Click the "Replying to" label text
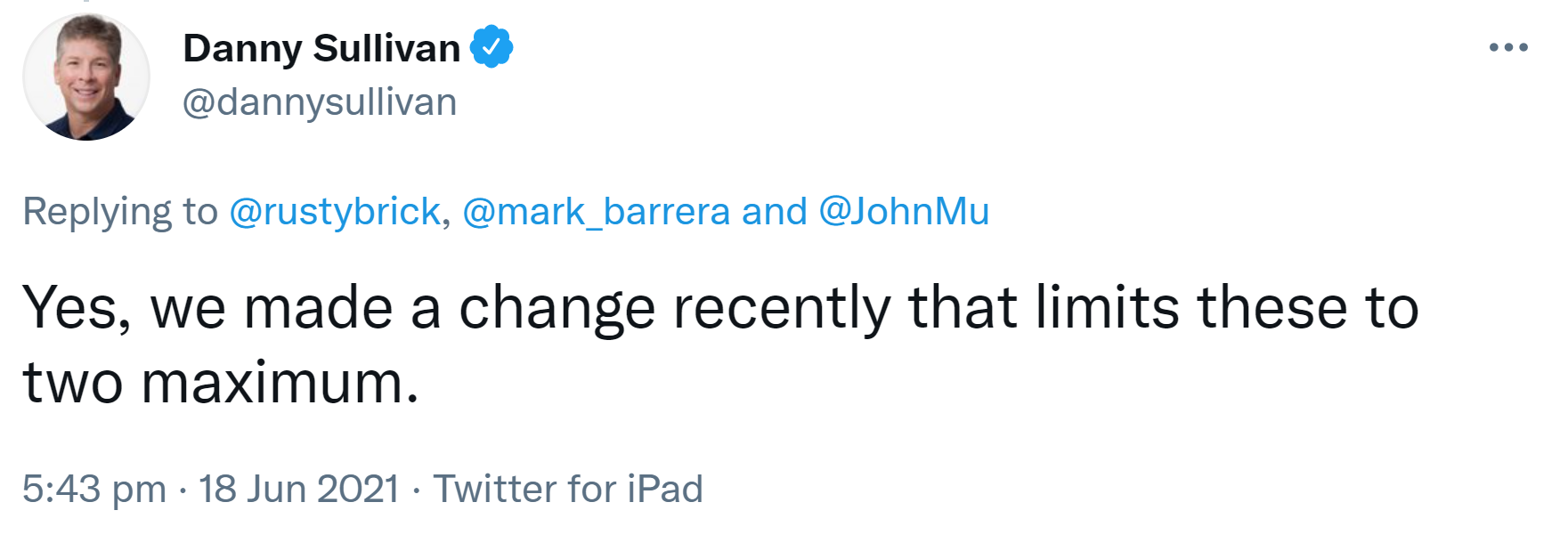Image resolution: width=1568 pixels, height=551 pixels. (120, 212)
